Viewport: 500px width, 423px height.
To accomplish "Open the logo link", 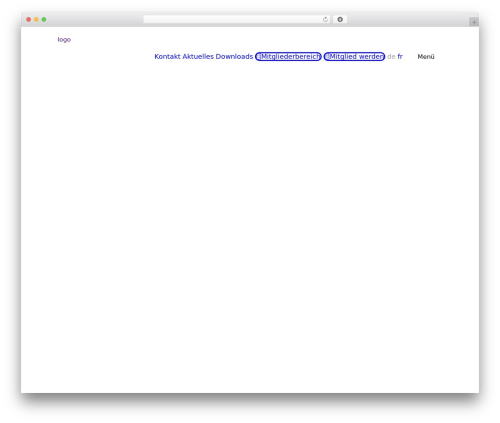I will tap(64, 40).
